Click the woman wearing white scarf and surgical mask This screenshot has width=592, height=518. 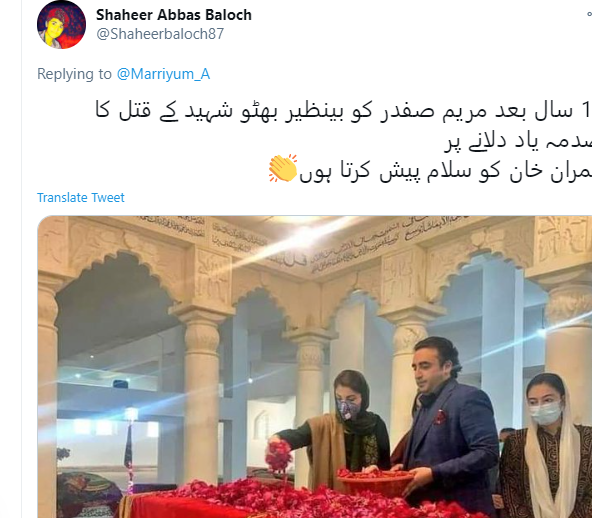coord(546,446)
